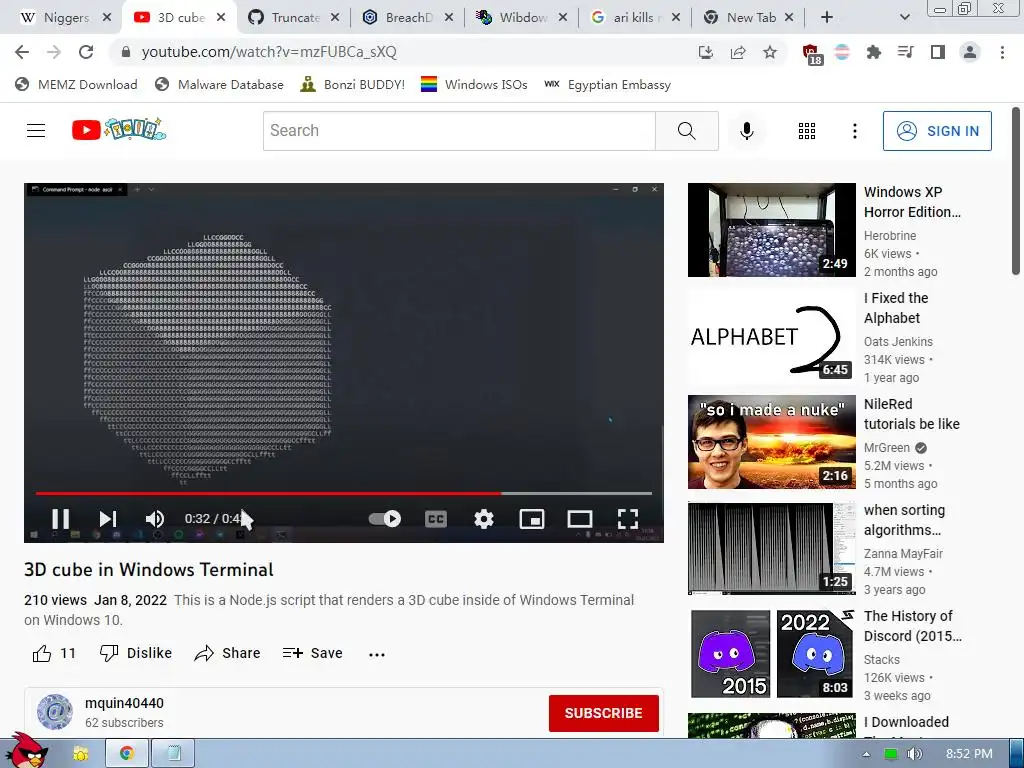Click install/download page icon in address bar
This screenshot has height=768, width=1024.
click(705, 52)
